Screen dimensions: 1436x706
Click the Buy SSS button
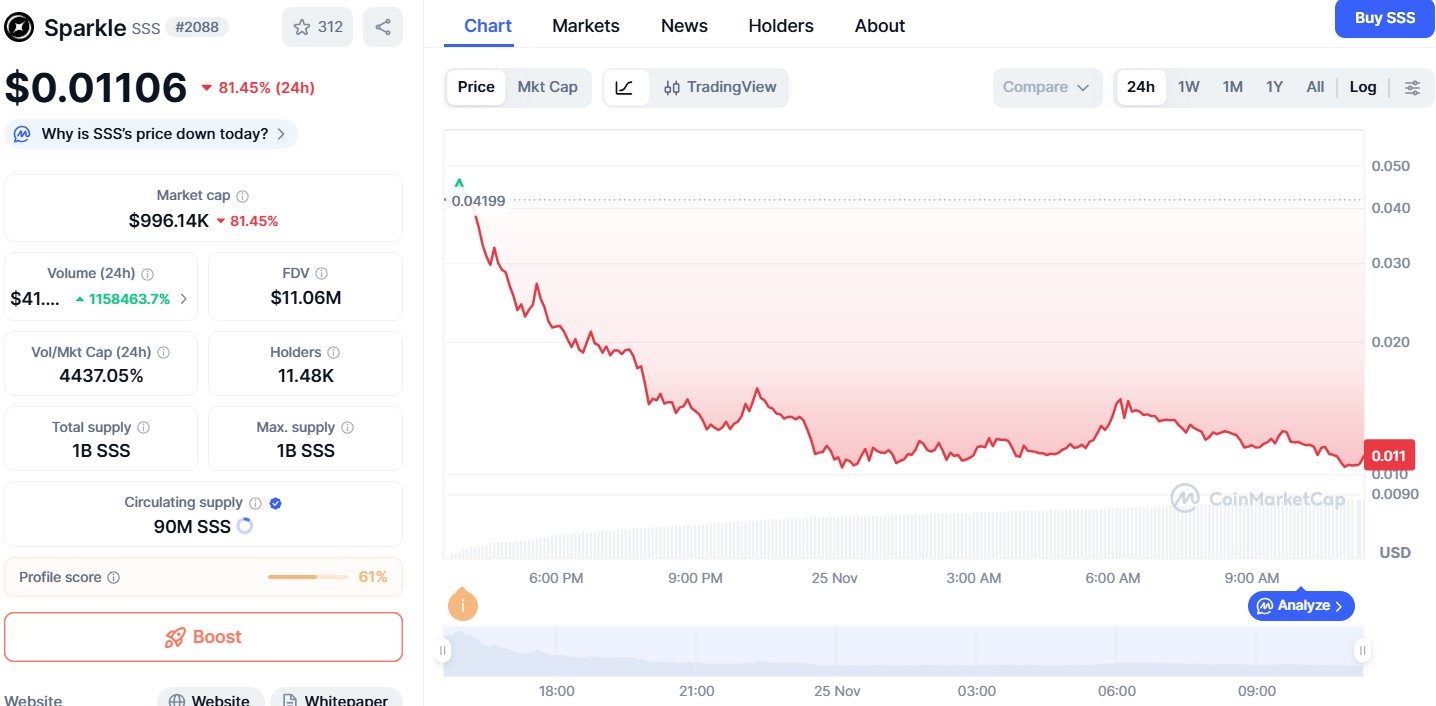click(1384, 18)
